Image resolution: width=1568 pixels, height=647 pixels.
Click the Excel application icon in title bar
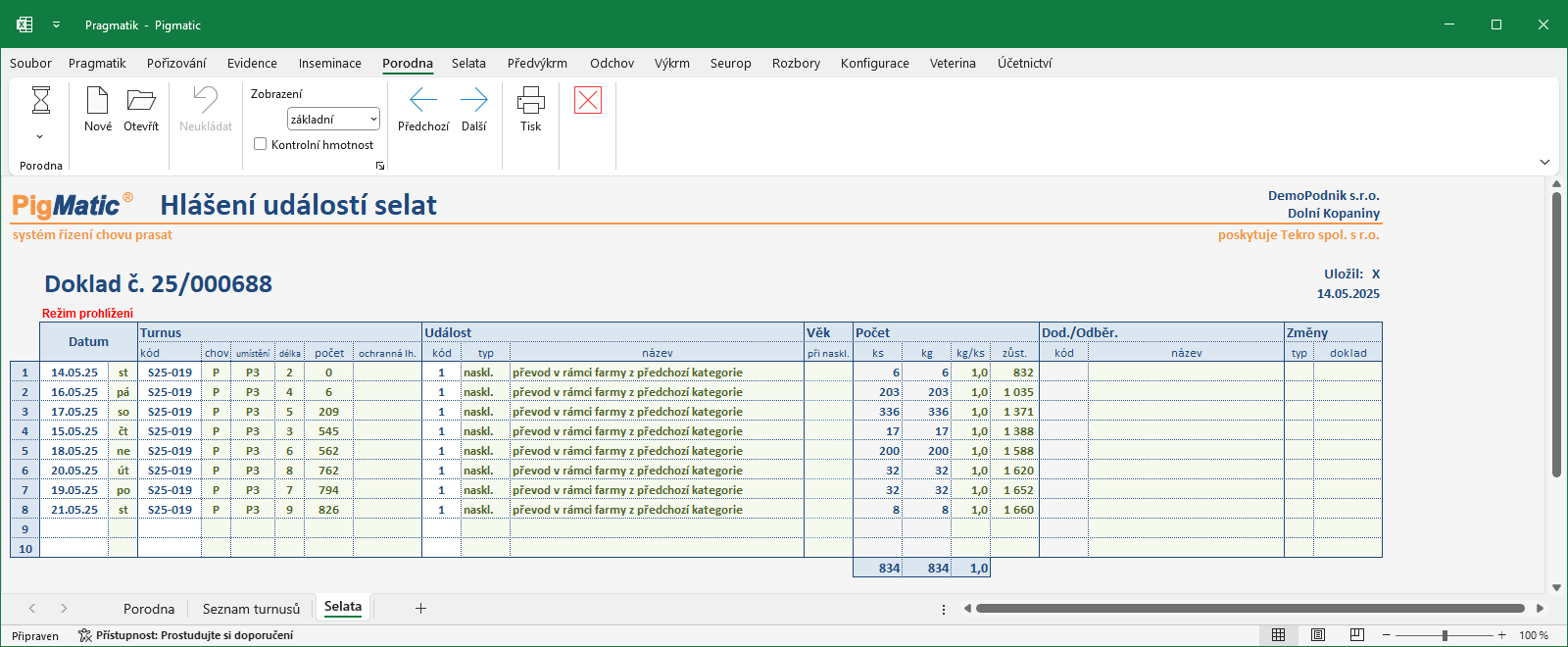[24, 25]
